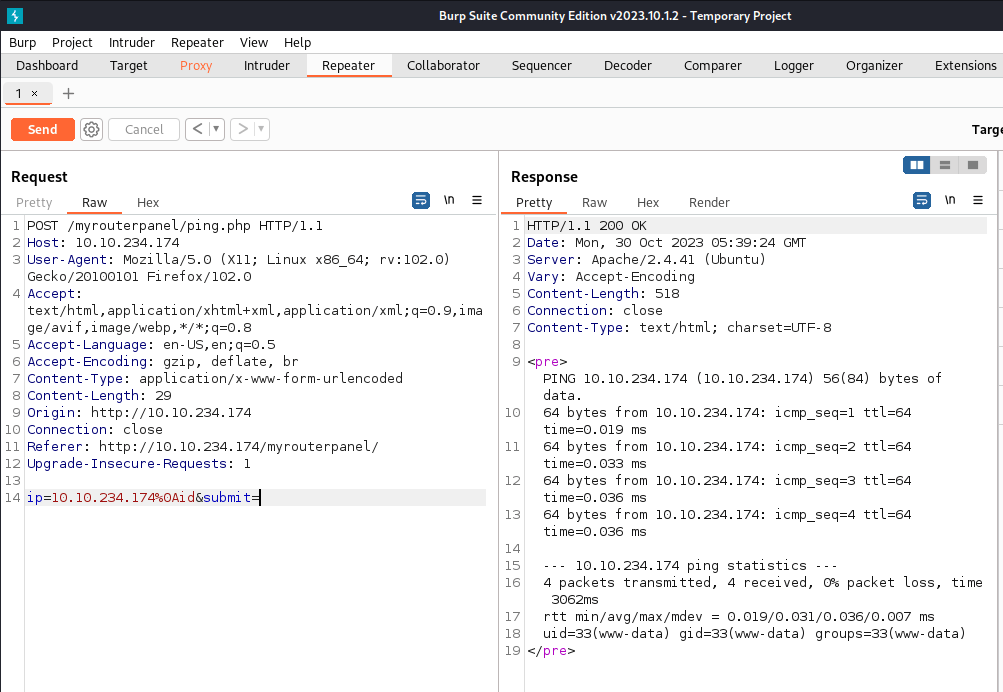Expand the back history dropdown arrow
1003x692 pixels.
click(x=216, y=129)
